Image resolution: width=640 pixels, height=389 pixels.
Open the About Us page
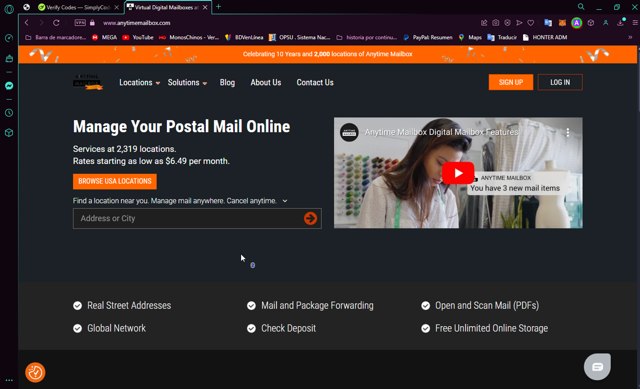pos(266,82)
